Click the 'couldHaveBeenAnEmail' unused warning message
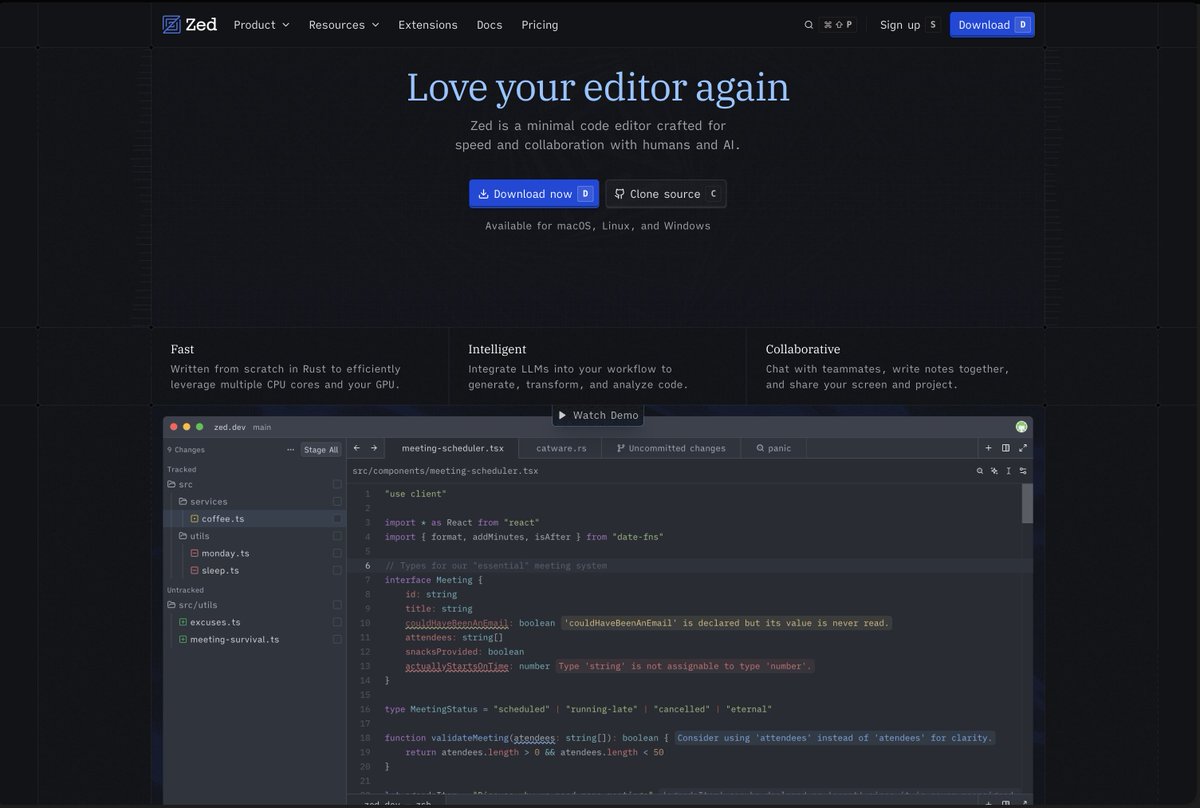 pyautogui.click(x=726, y=623)
